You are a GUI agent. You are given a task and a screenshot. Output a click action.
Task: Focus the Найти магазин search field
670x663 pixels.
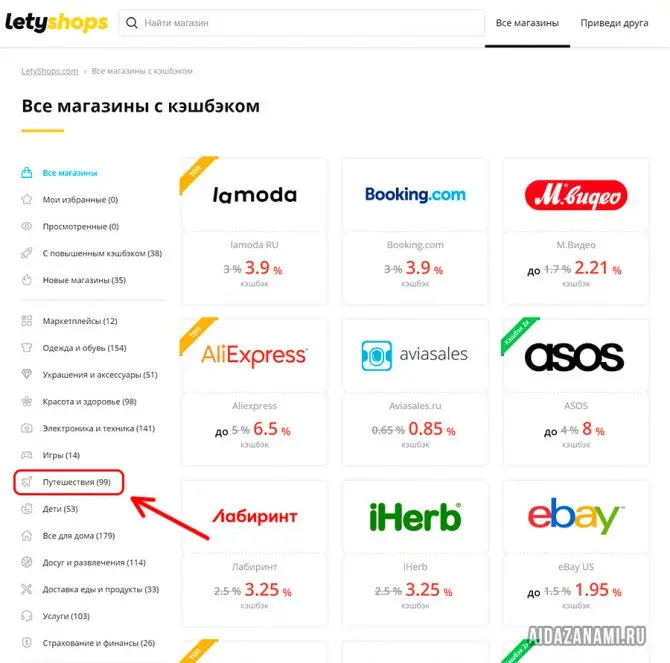point(302,23)
